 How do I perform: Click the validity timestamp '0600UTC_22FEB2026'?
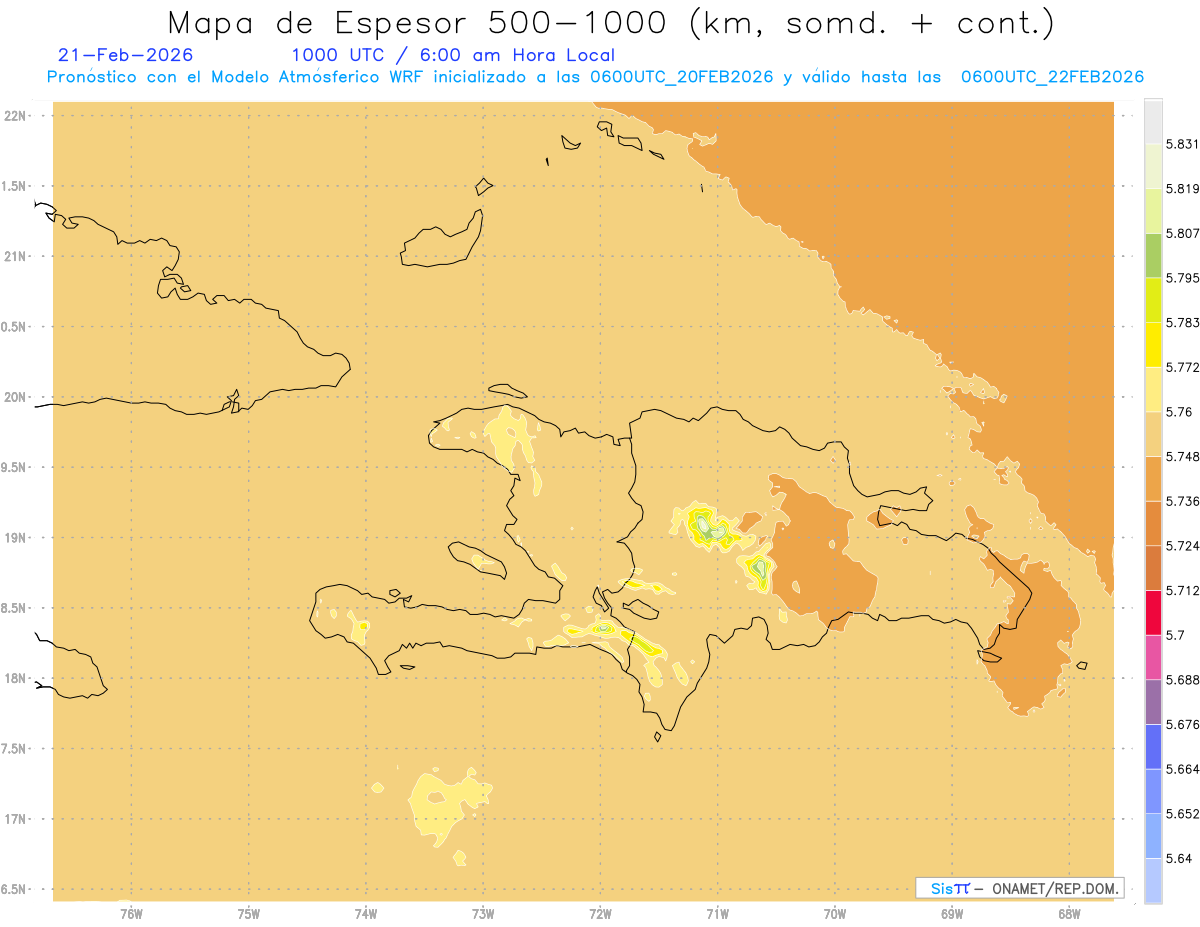click(x=1052, y=78)
